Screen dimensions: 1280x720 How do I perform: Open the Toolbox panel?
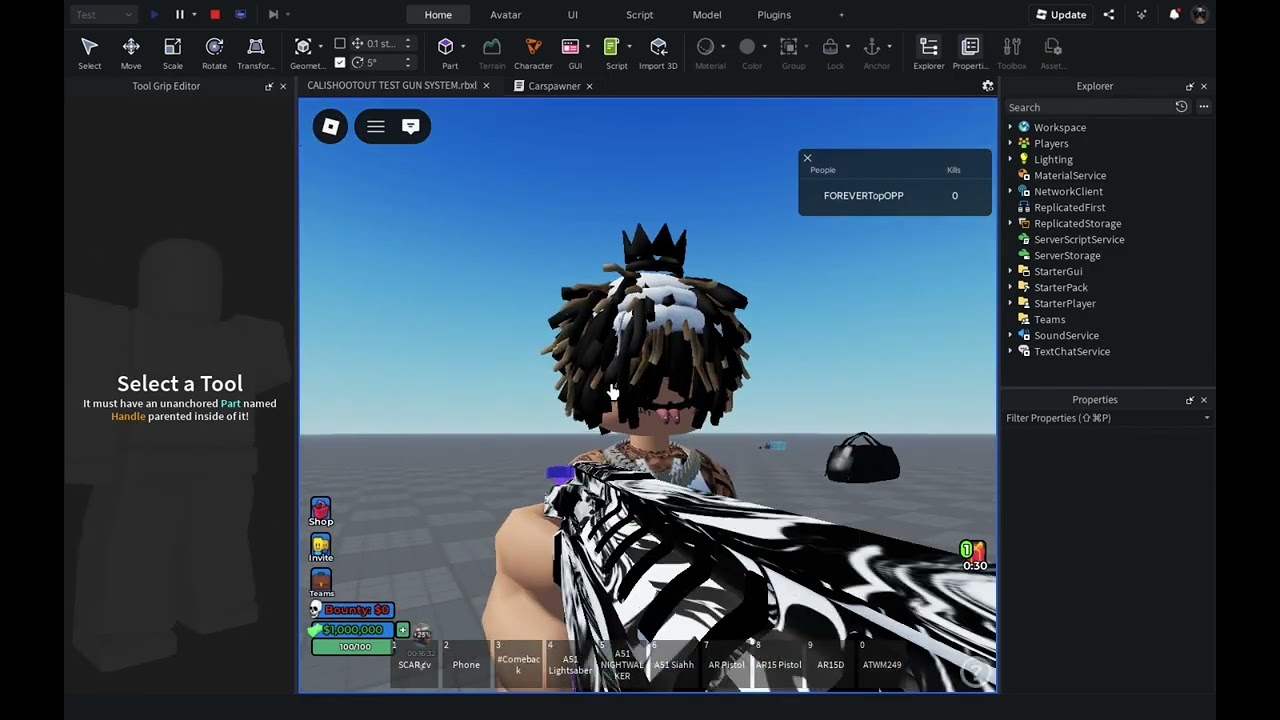click(1012, 53)
